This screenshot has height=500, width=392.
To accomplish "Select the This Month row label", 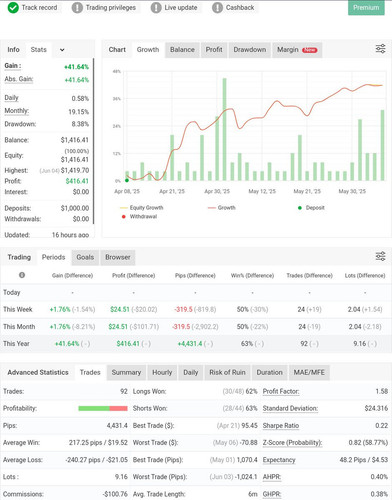I will 19,327.
